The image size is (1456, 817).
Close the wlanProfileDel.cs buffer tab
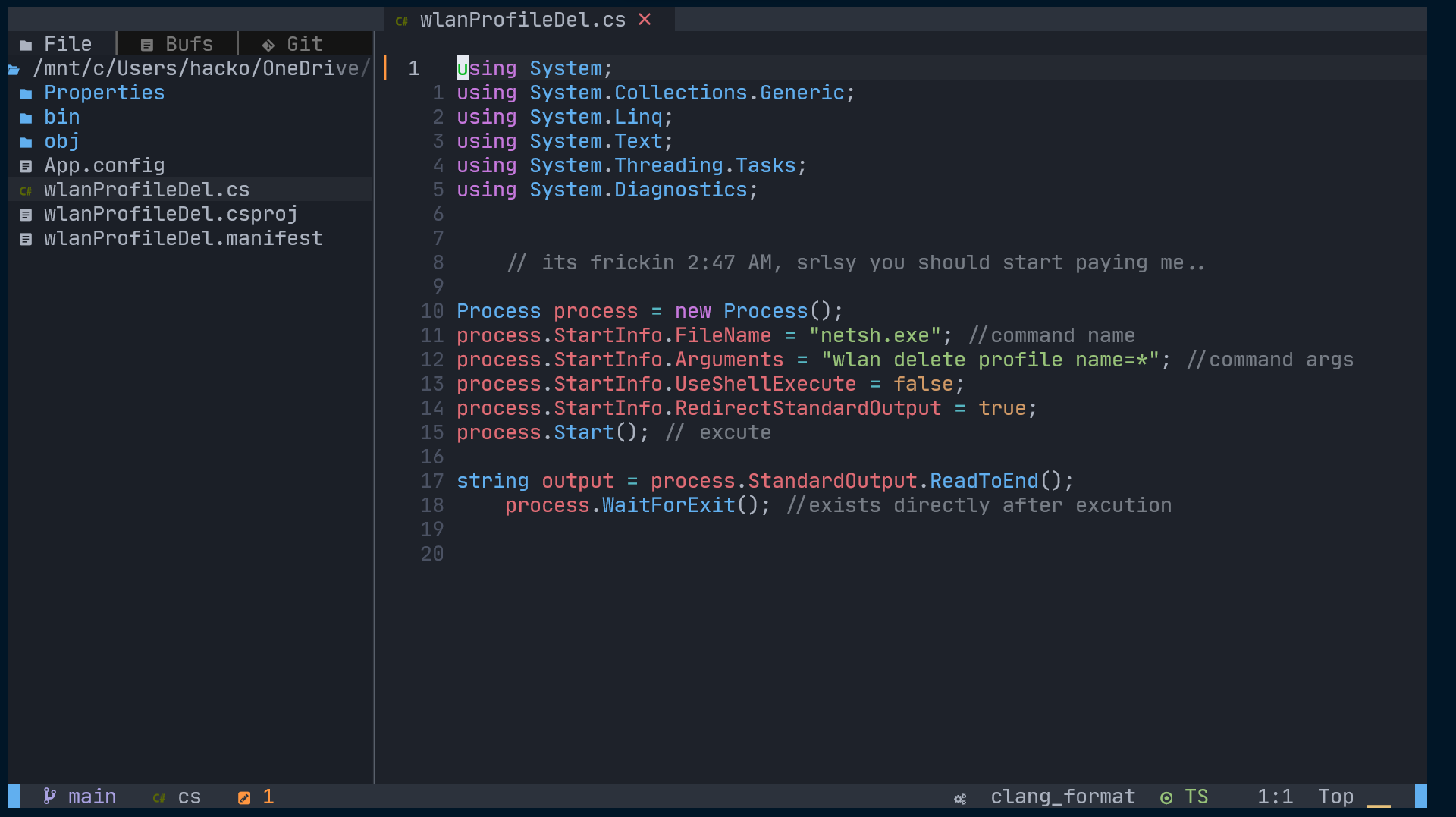pyautogui.click(x=645, y=20)
